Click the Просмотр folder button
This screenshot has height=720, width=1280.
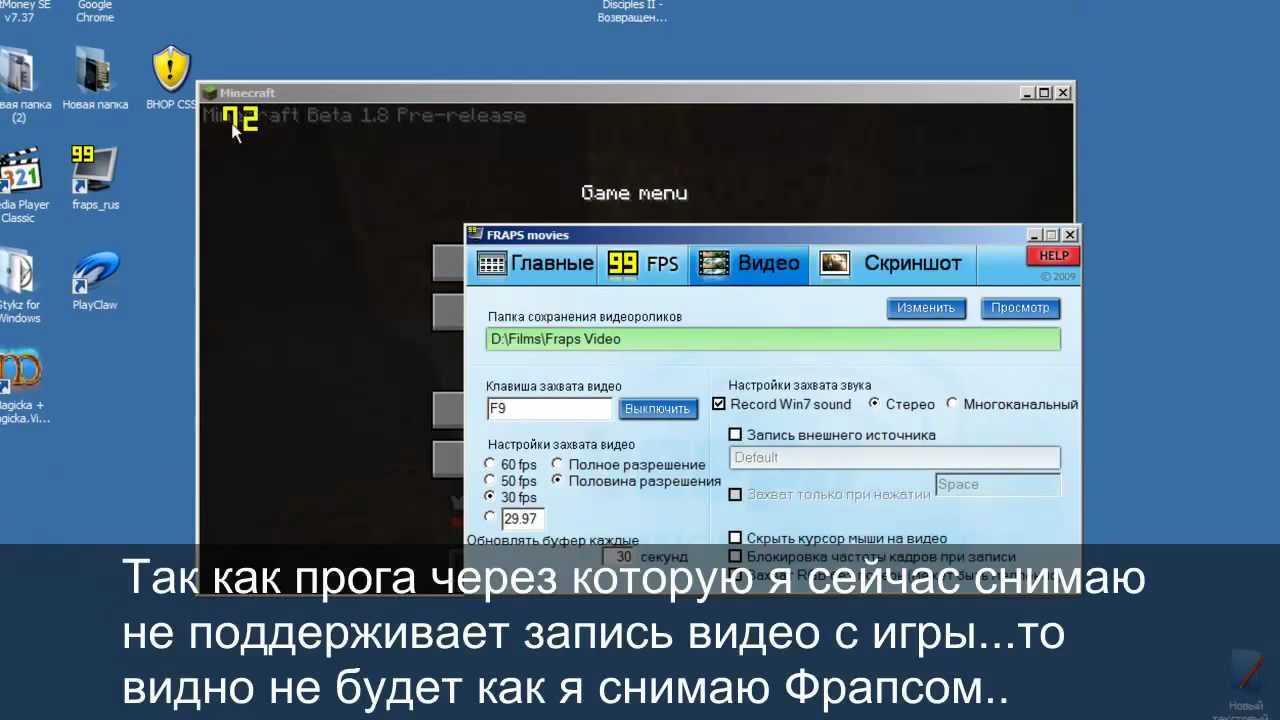pos(1020,308)
